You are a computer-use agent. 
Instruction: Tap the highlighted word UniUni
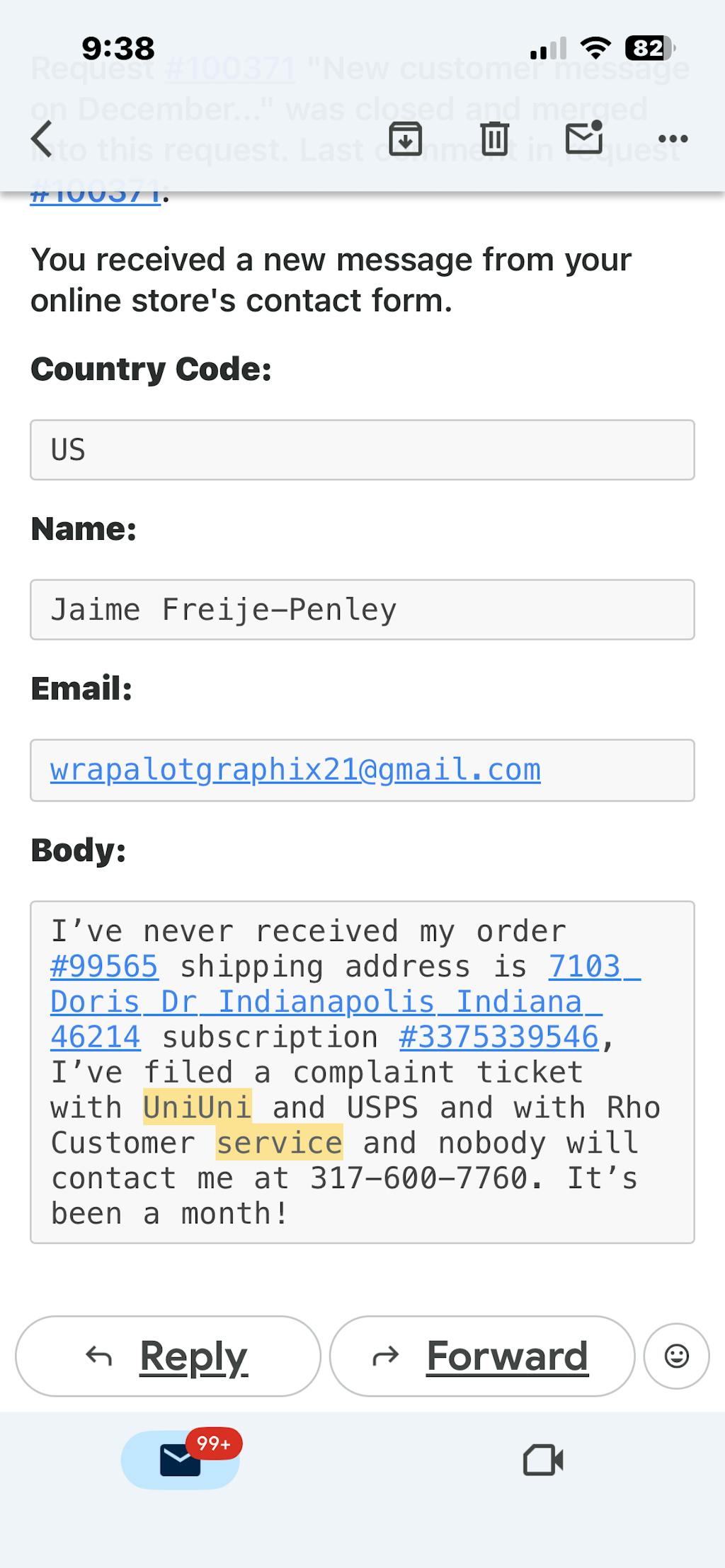(198, 1108)
